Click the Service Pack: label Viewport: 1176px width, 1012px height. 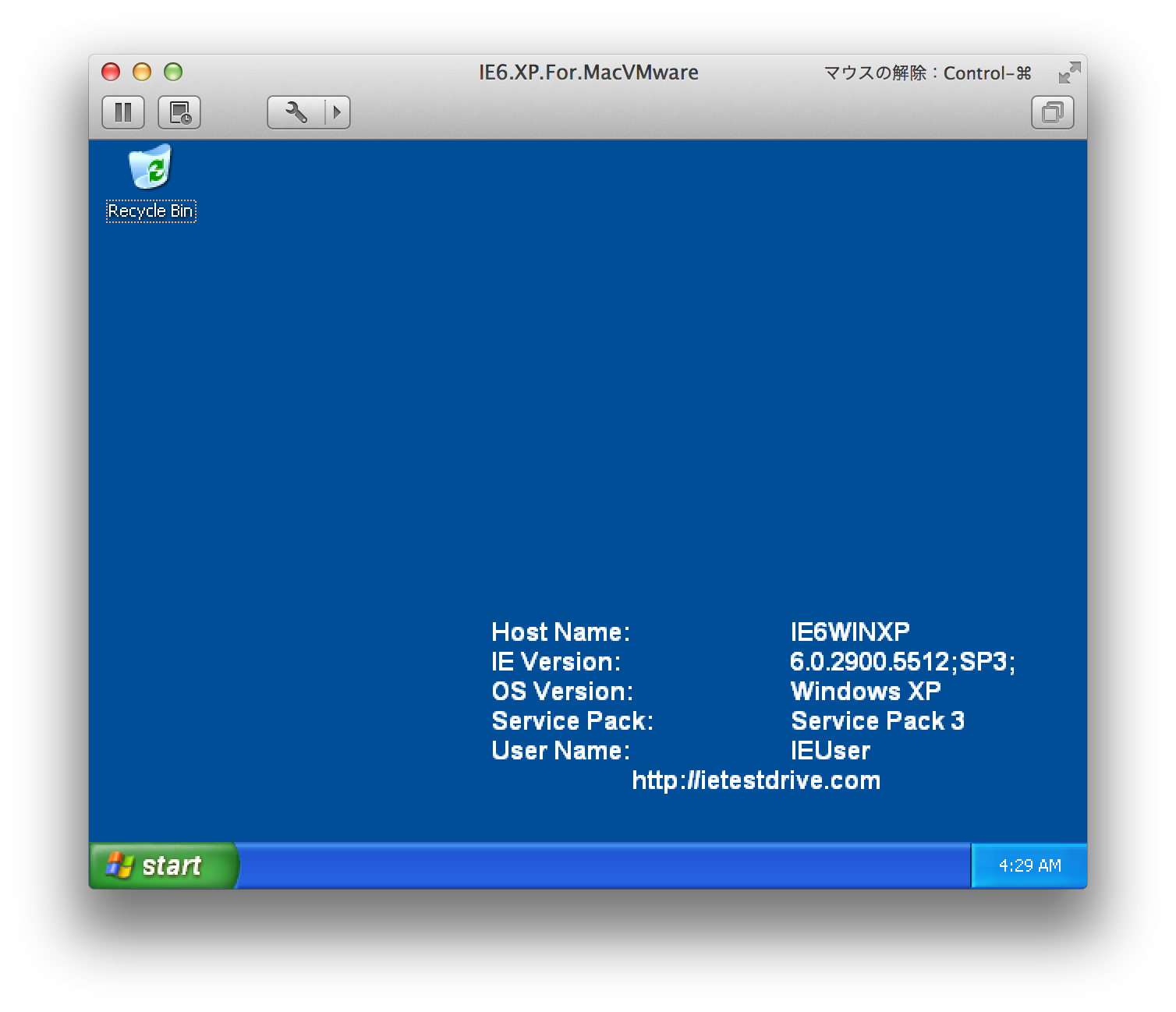click(x=572, y=721)
